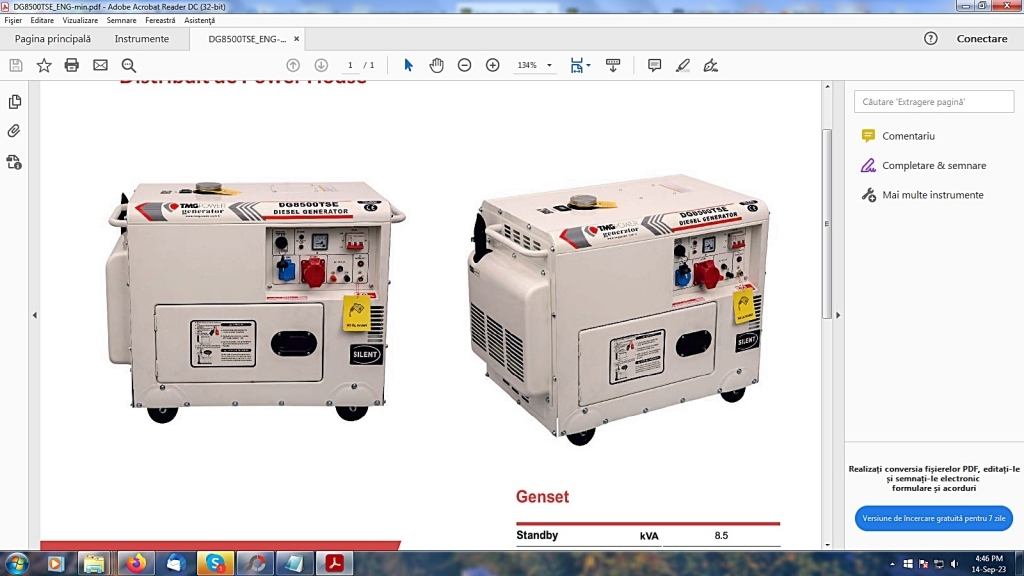The image size is (1024, 576).
Task: Click the current page number field
Action: (x=350, y=65)
